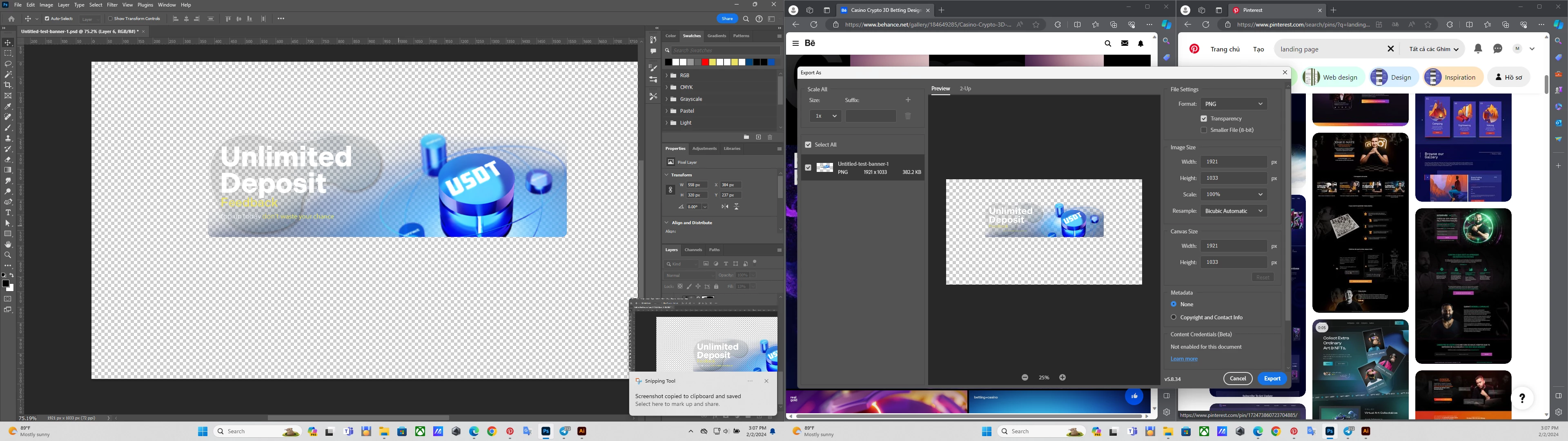Enable Smaller File (8-bit) option
Image resolution: width=1568 pixels, height=441 pixels.
coord(1203,130)
